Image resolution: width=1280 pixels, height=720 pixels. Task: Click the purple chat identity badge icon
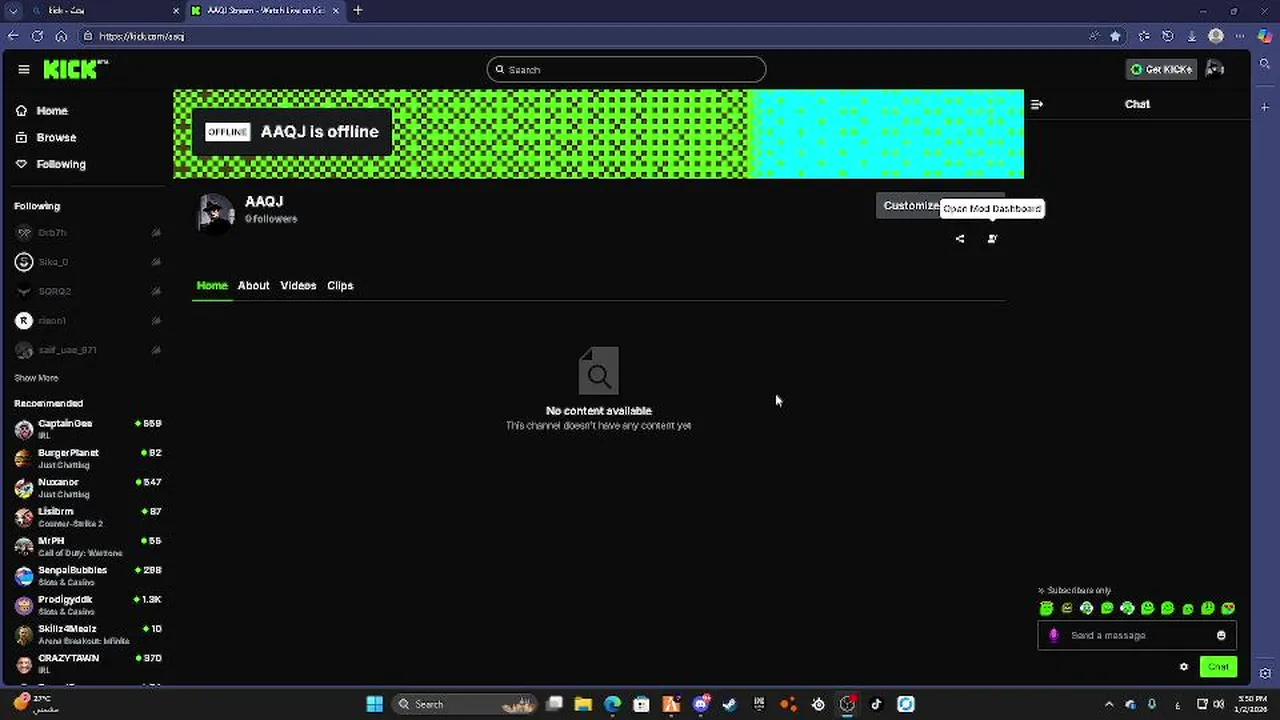(1053, 635)
